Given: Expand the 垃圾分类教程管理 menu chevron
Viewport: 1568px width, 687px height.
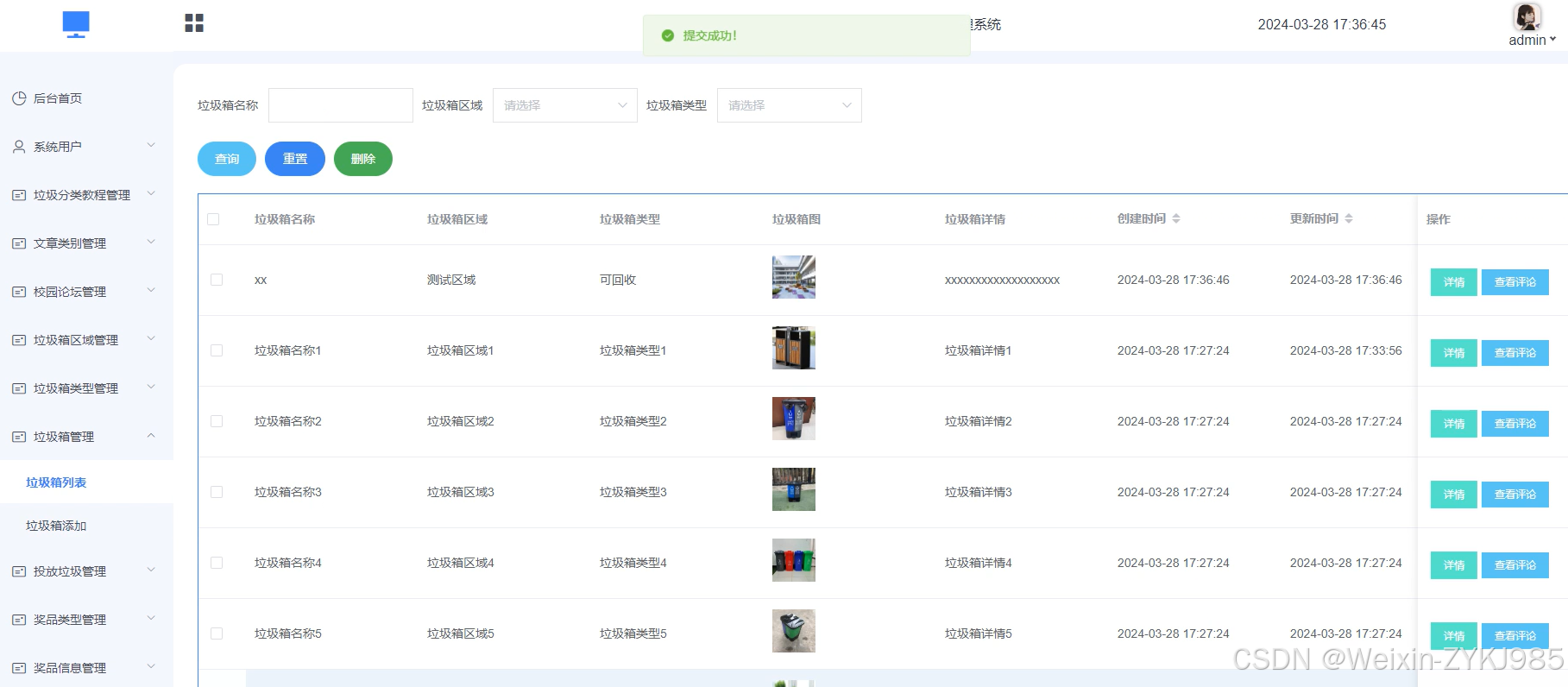Looking at the screenshot, I should [x=151, y=193].
